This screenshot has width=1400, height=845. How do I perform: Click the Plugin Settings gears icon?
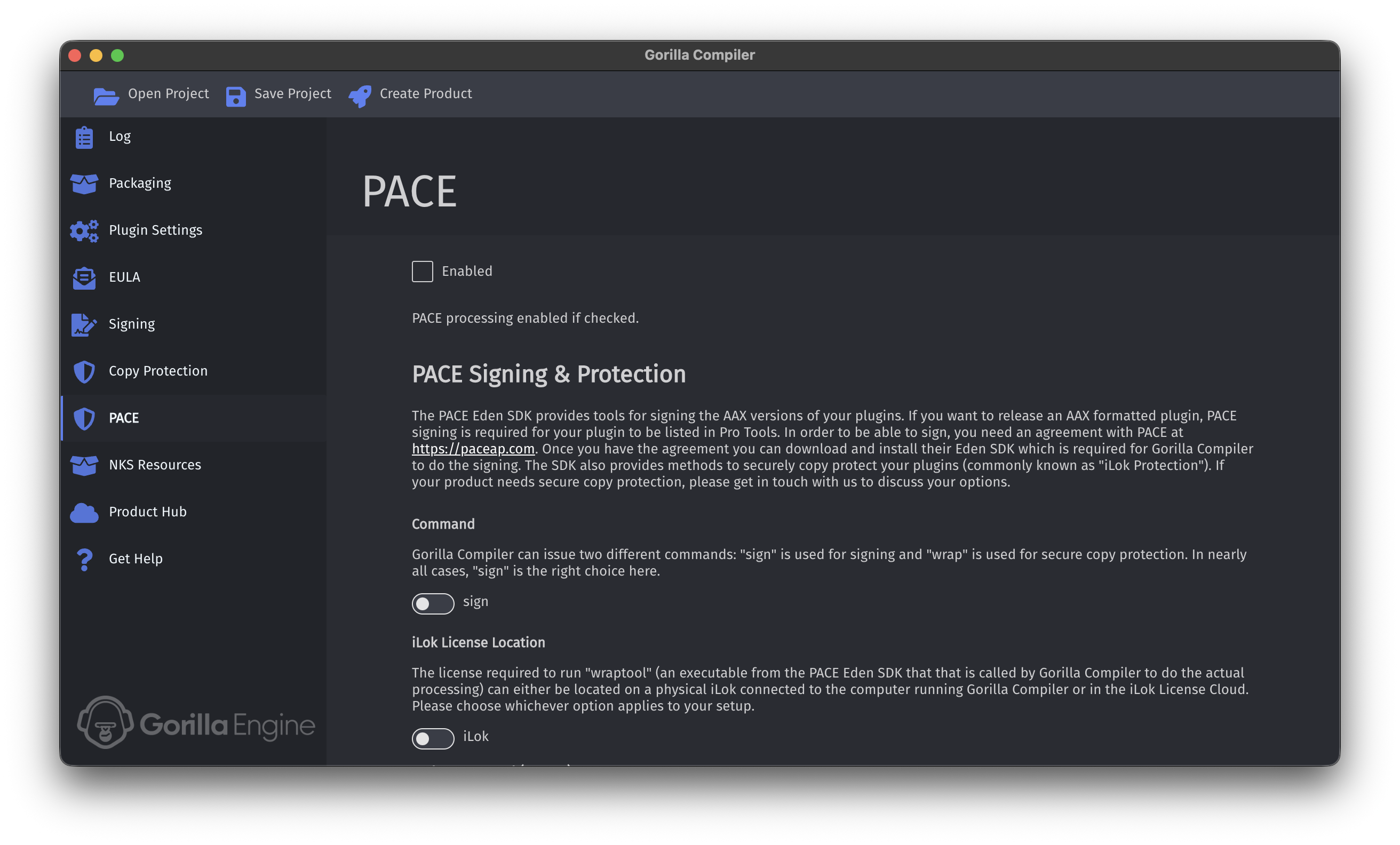coord(84,230)
